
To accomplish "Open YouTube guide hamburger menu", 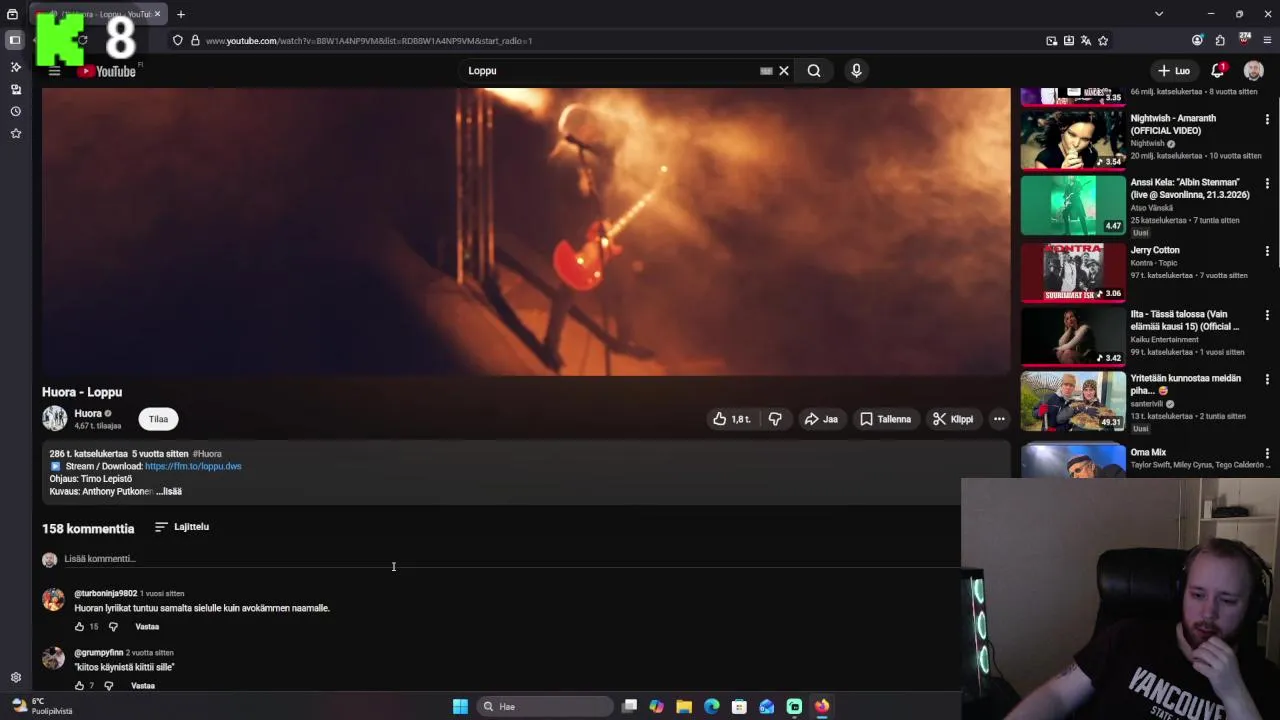I will point(55,71).
